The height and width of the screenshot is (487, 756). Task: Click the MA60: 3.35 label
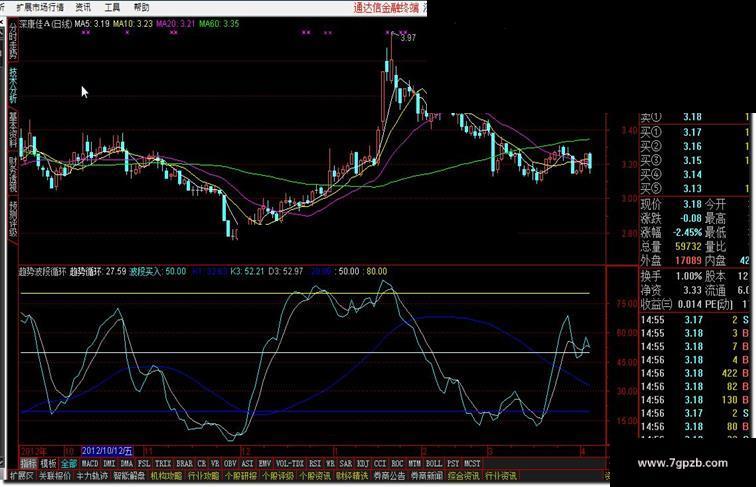[219, 24]
